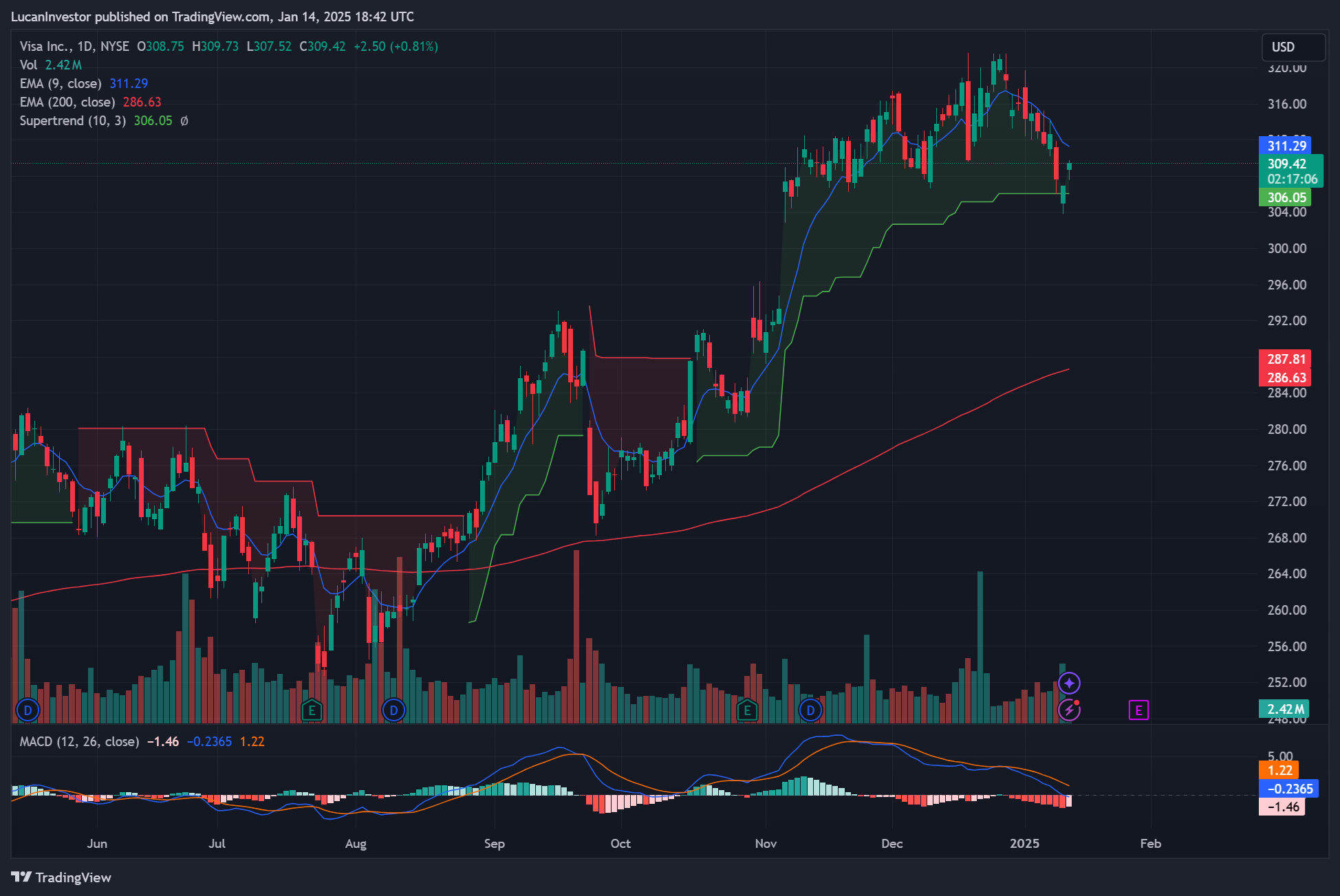Click the Nov label on time axis
The width and height of the screenshot is (1340, 896).
tap(766, 843)
